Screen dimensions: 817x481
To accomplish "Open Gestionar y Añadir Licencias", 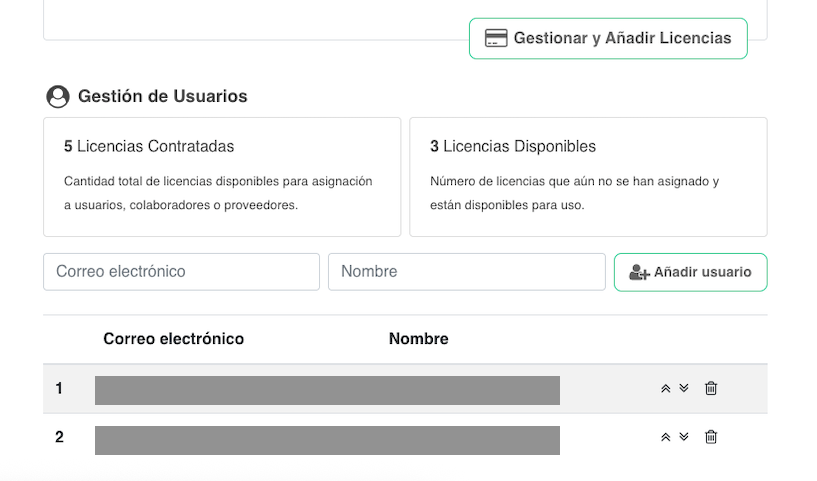I will 608,39.
